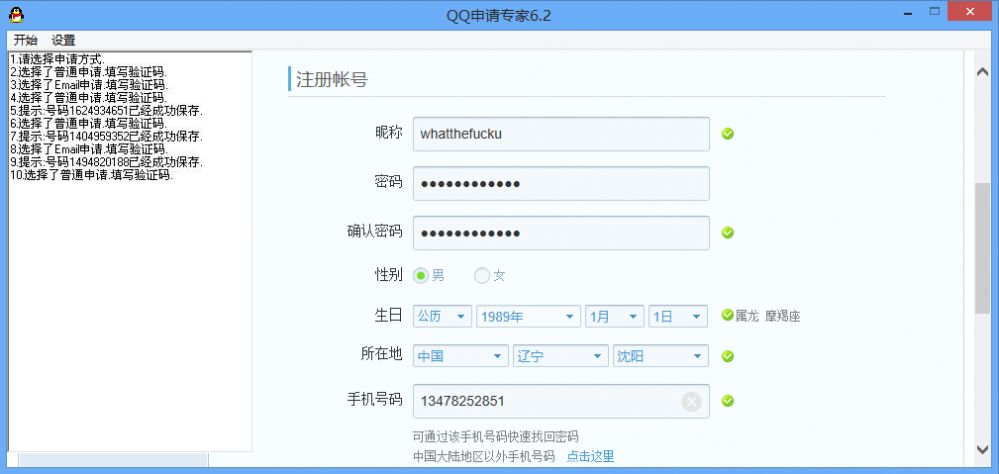The width and height of the screenshot is (999, 474).
Task: Click into the 昵称 nickname input field
Action: (x=561, y=134)
